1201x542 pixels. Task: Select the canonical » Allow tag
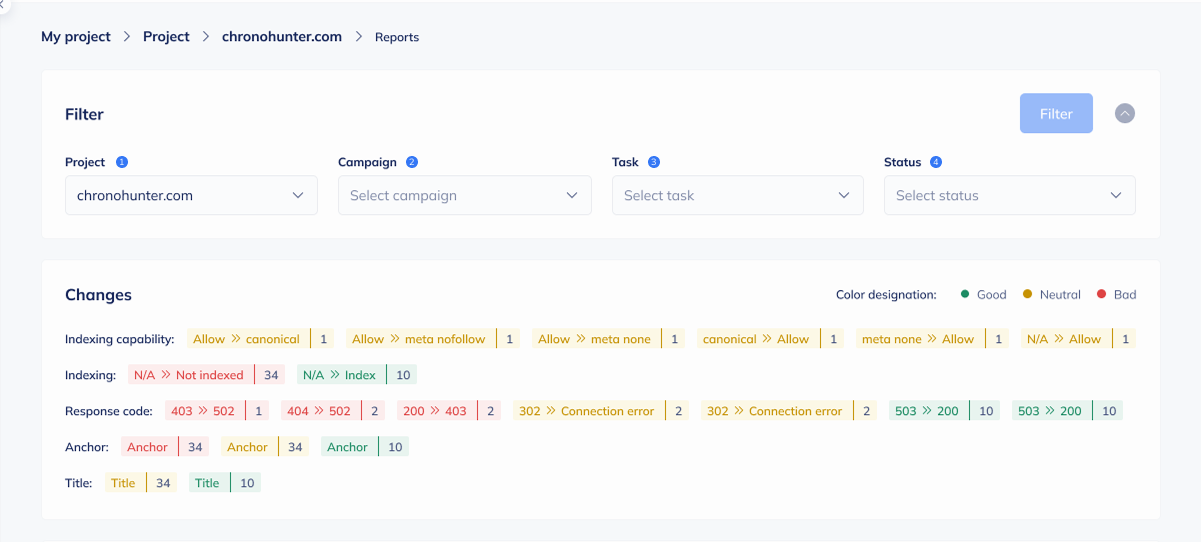(x=771, y=339)
